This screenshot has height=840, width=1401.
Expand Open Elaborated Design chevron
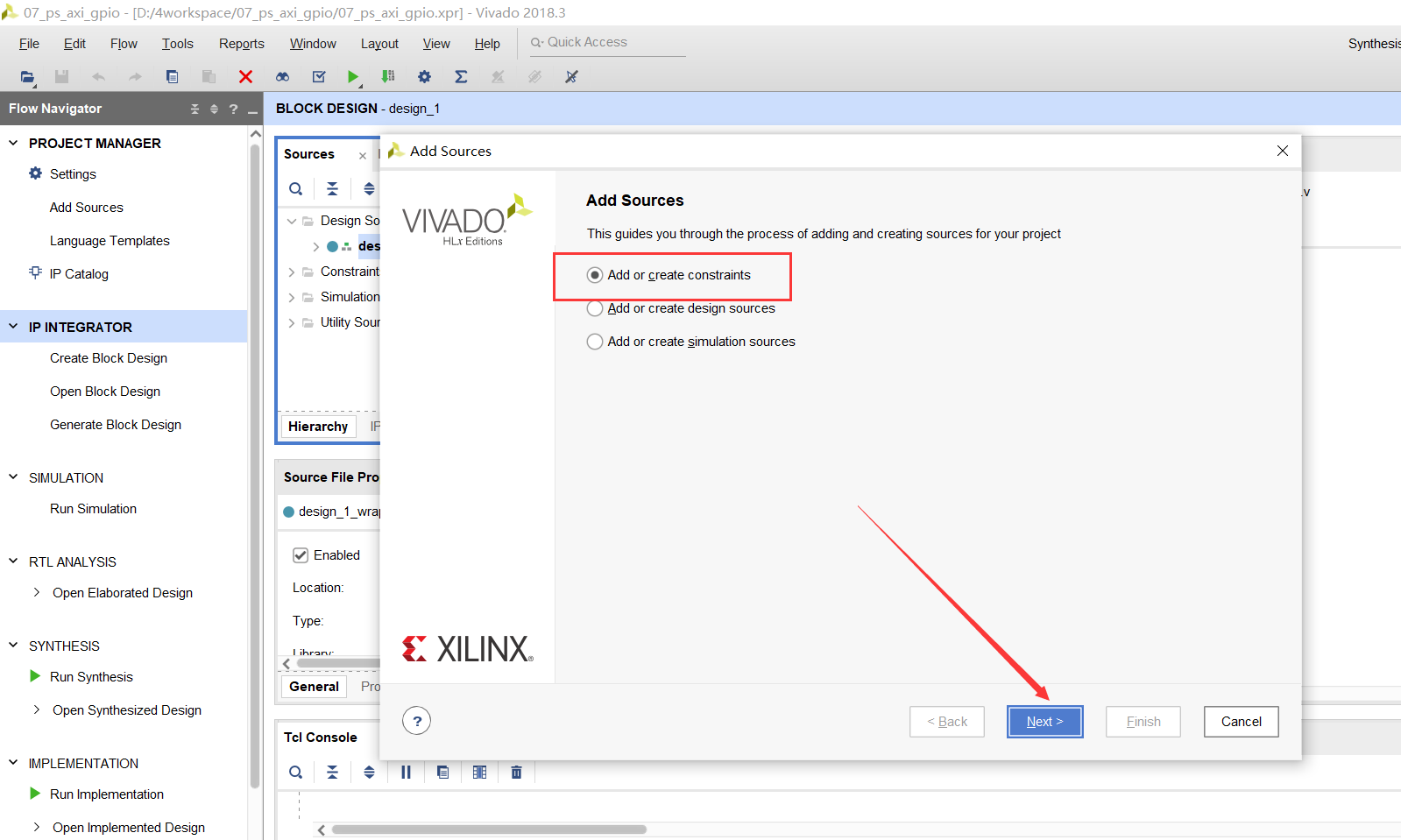click(36, 593)
